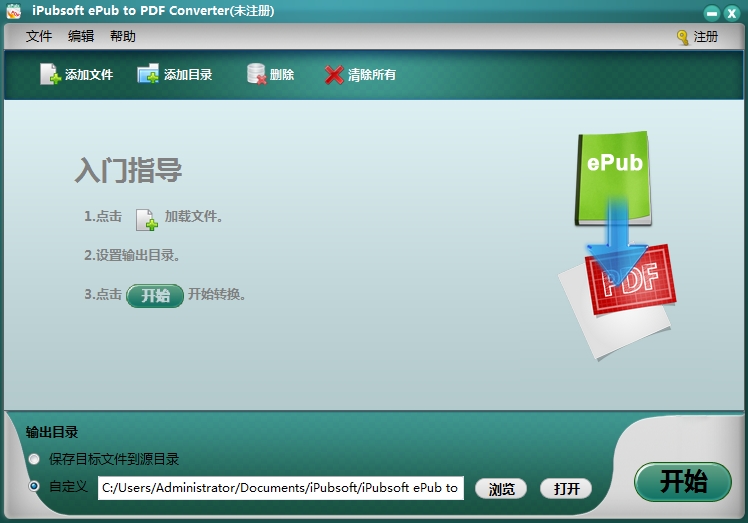The width and height of the screenshot is (748, 523).
Task: Open the 文件 menu
Action: tap(39, 36)
